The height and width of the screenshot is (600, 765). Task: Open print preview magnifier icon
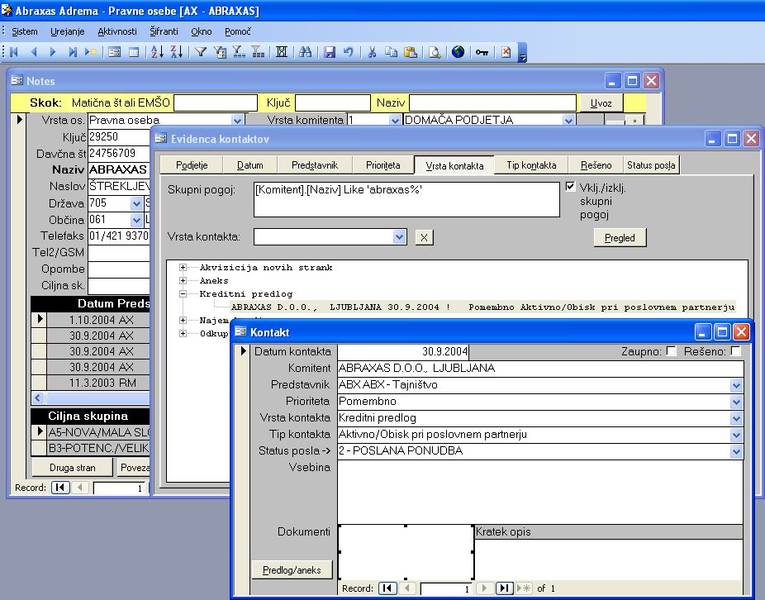tap(434, 52)
